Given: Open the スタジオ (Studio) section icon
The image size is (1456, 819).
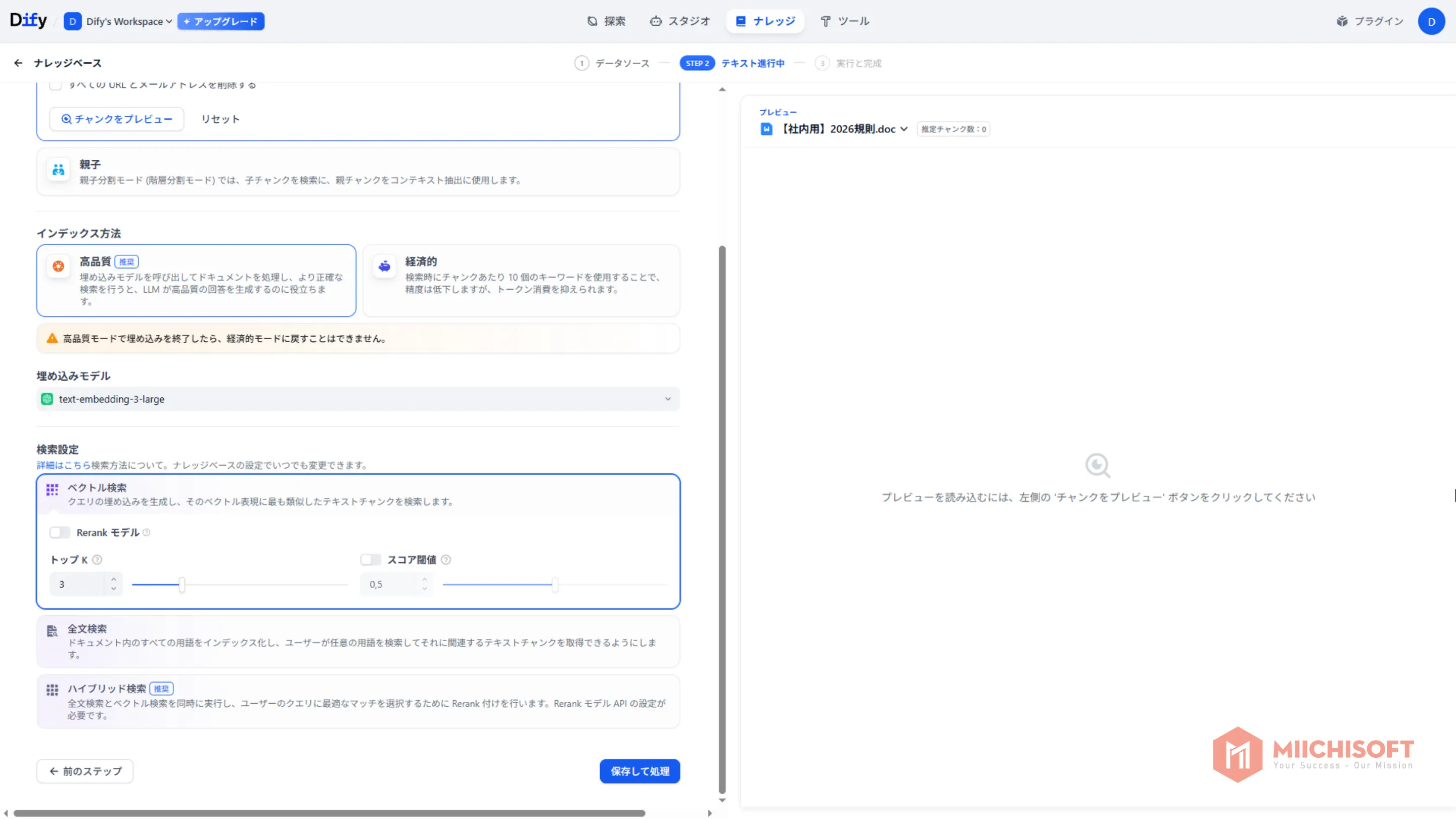Looking at the screenshot, I should (x=656, y=21).
